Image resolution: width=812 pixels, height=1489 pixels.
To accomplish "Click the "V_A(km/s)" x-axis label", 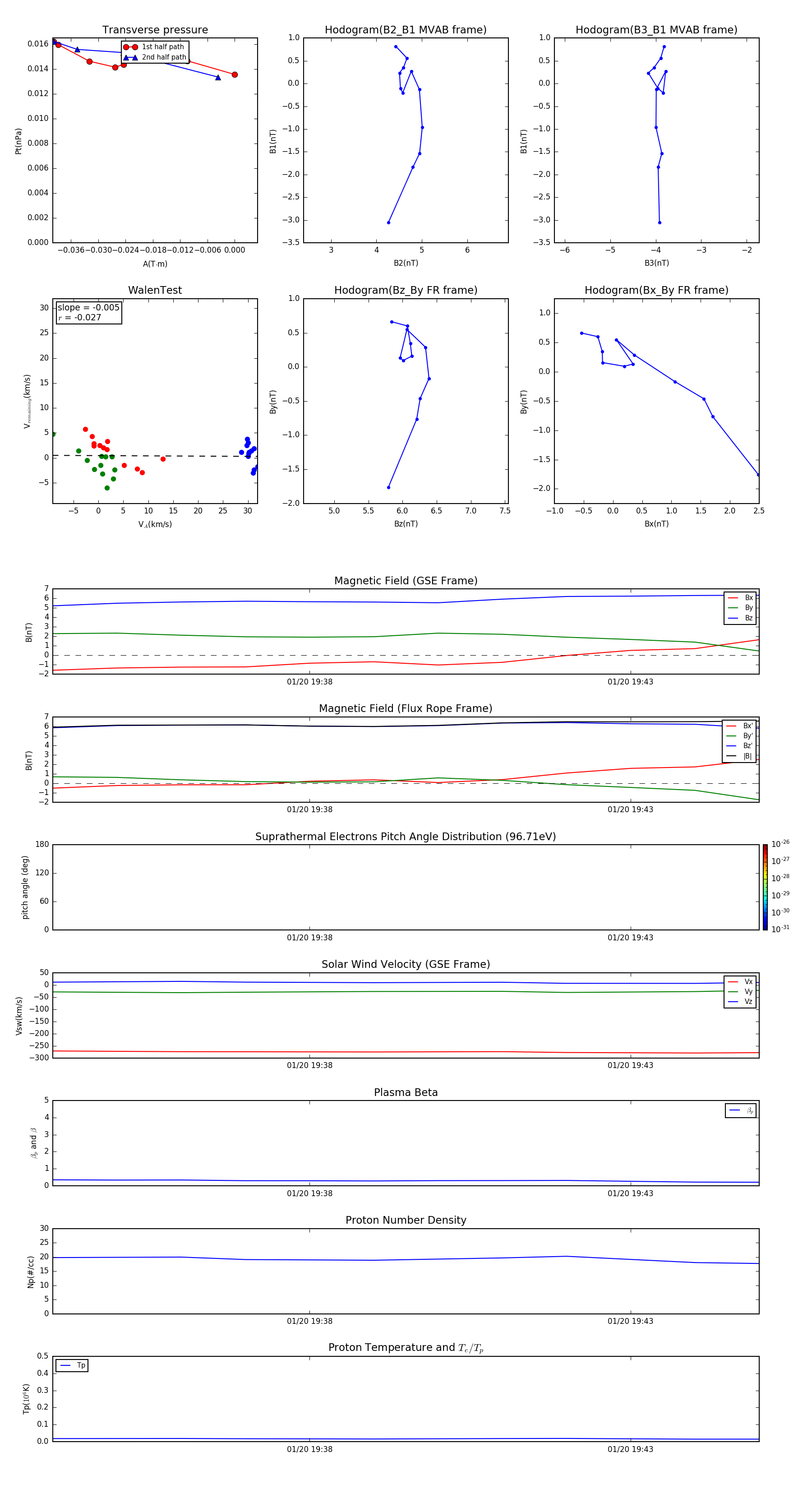I will point(155,524).
